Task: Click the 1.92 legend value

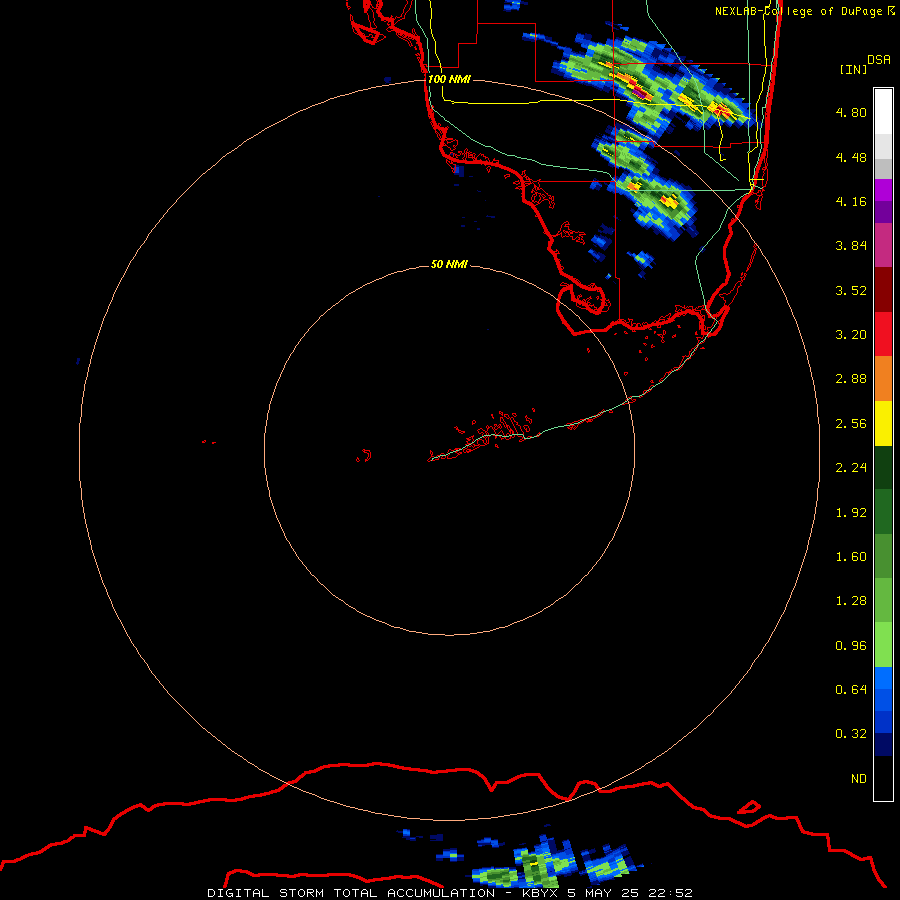Action: (851, 513)
